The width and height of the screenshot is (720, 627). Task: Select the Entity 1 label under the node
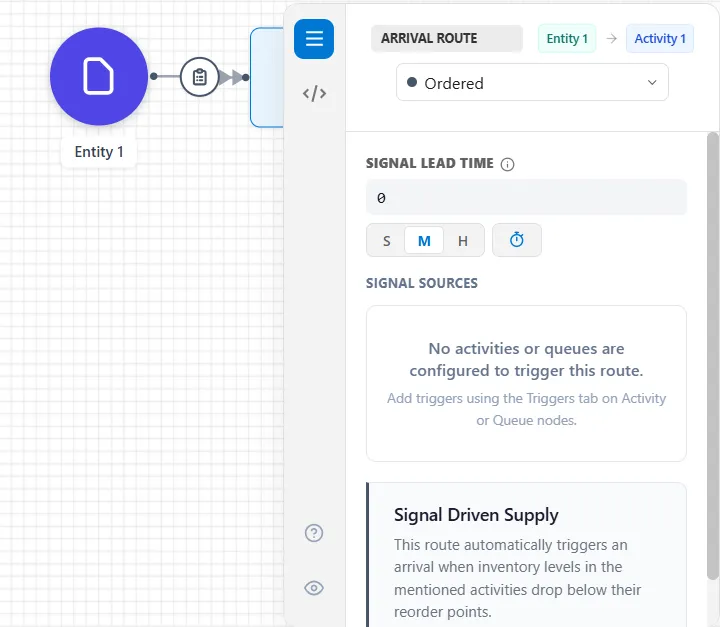click(x=99, y=152)
